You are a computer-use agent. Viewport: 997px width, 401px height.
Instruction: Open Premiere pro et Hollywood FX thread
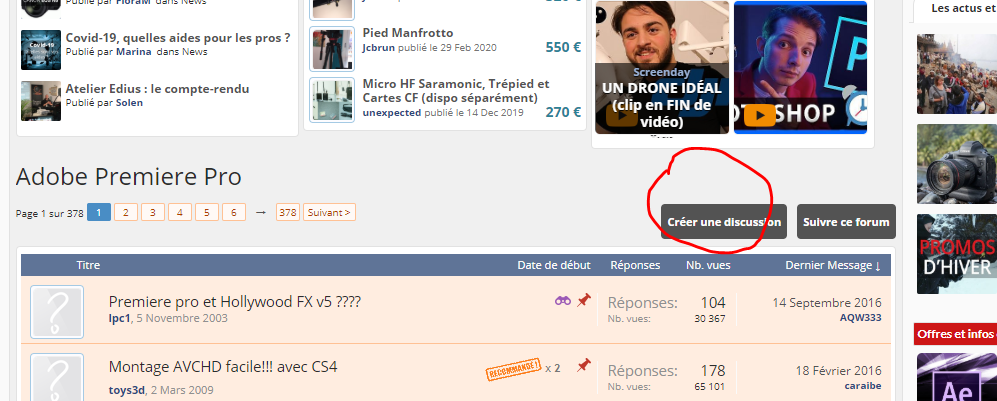[235, 301]
